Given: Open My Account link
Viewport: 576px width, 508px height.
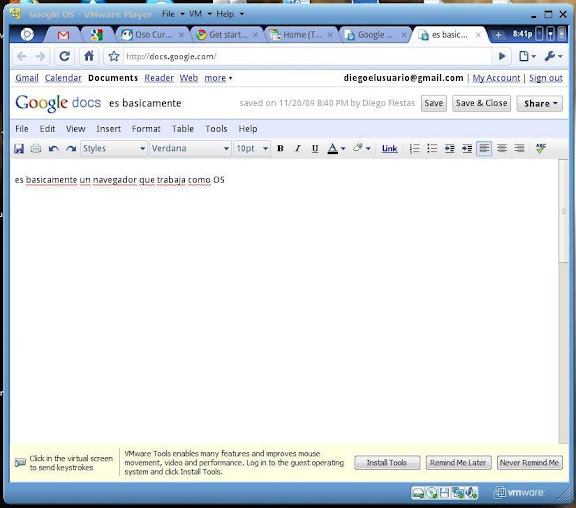Looking at the screenshot, I should (496, 78).
